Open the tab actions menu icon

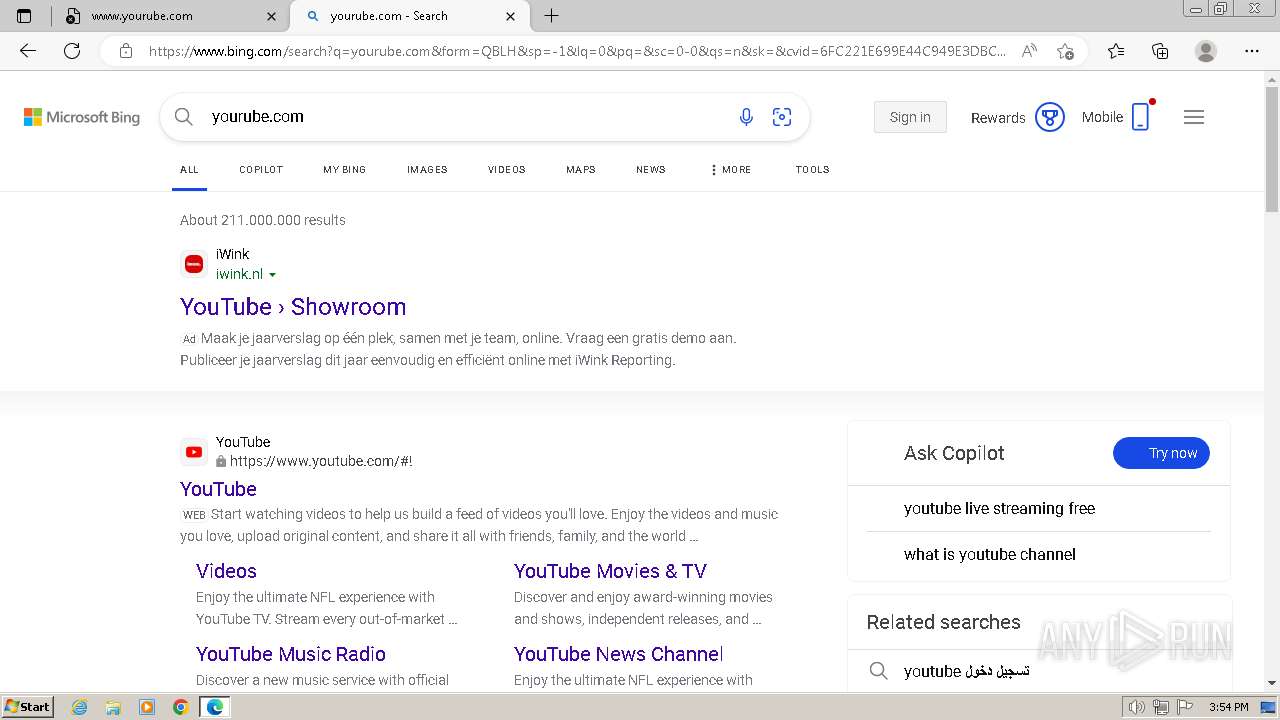pyautogui.click(x=25, y=16)
